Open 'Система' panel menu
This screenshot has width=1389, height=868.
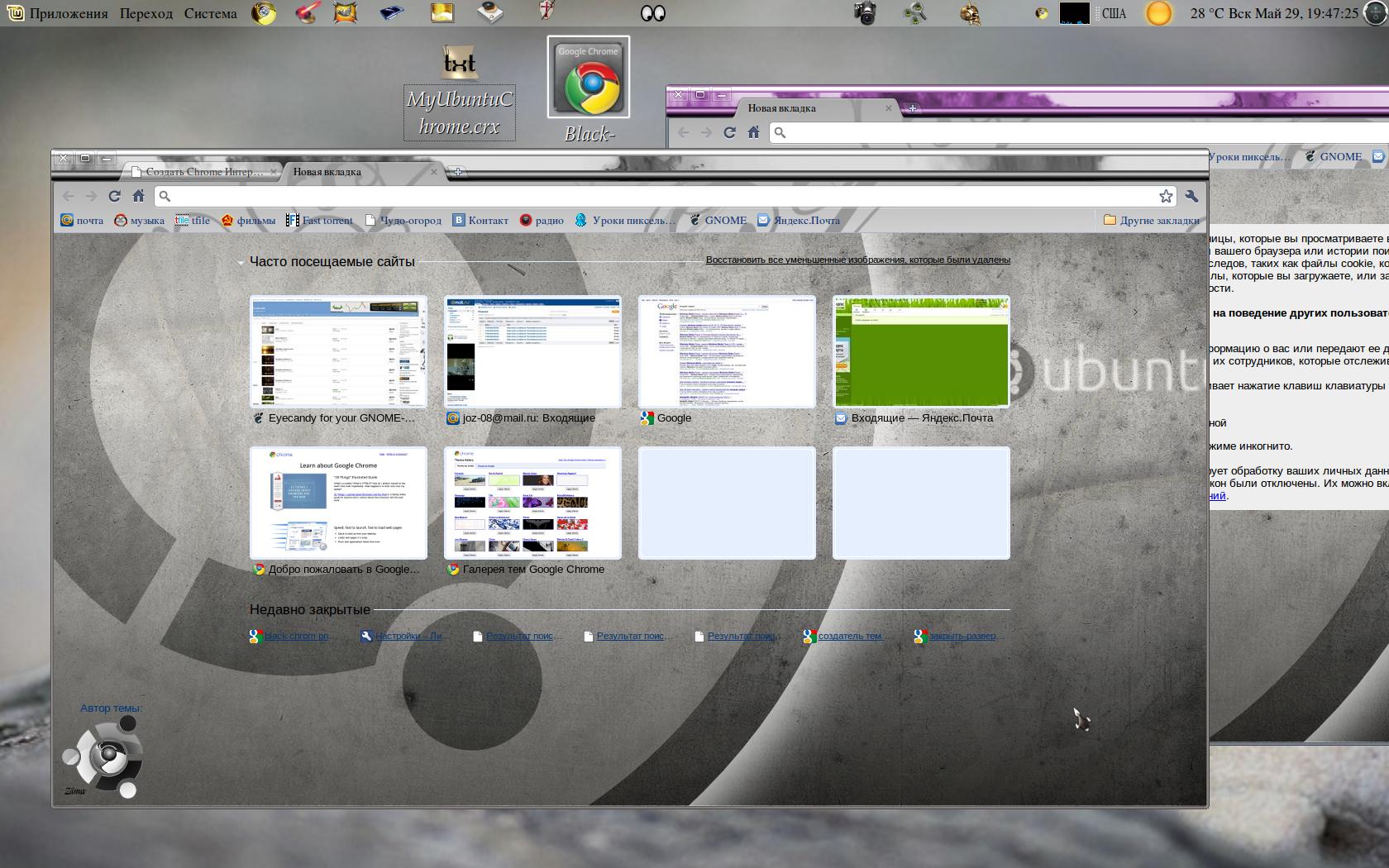(x=210, y=13)
